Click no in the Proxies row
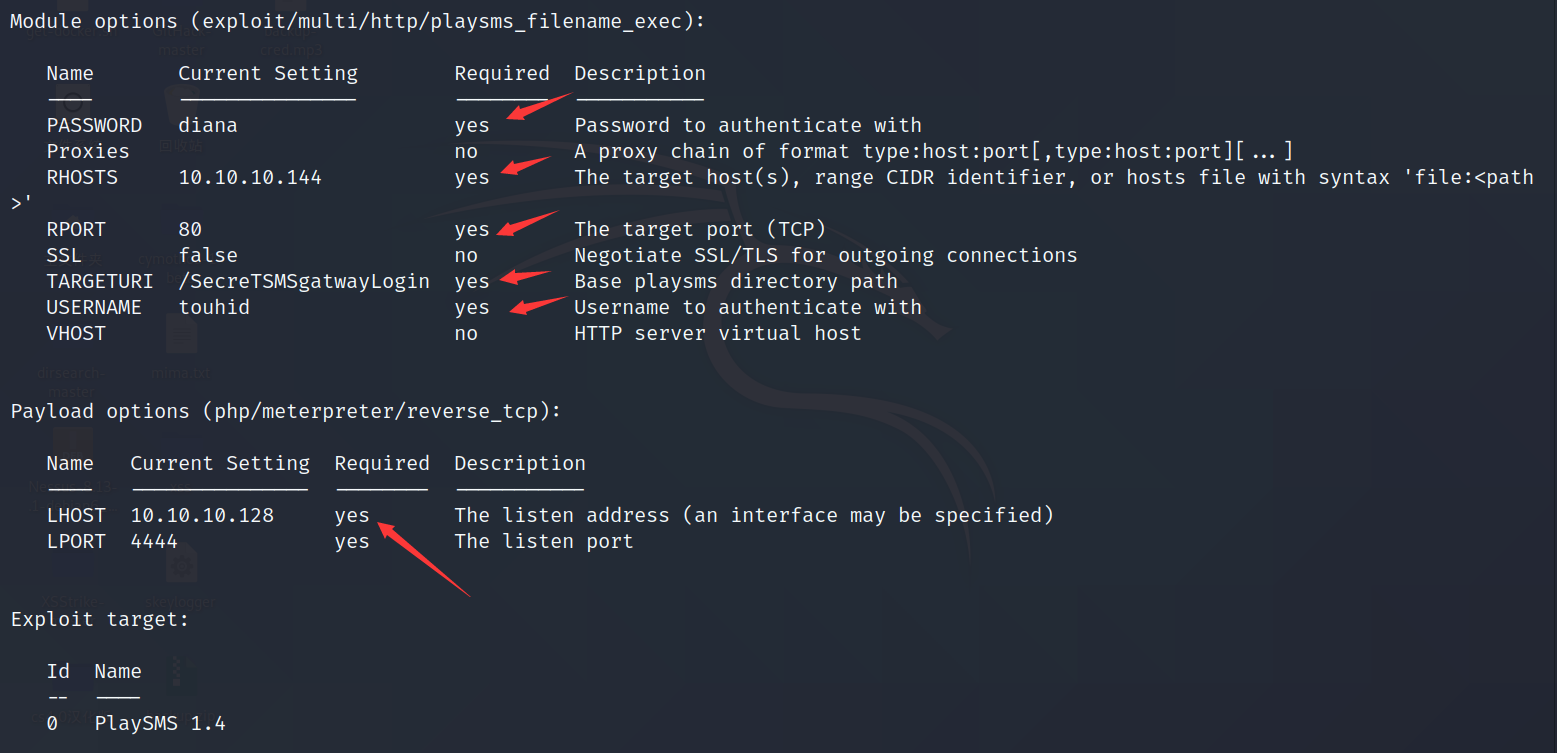This screenshot has height=753, width=1557. (x=466, y=152)
